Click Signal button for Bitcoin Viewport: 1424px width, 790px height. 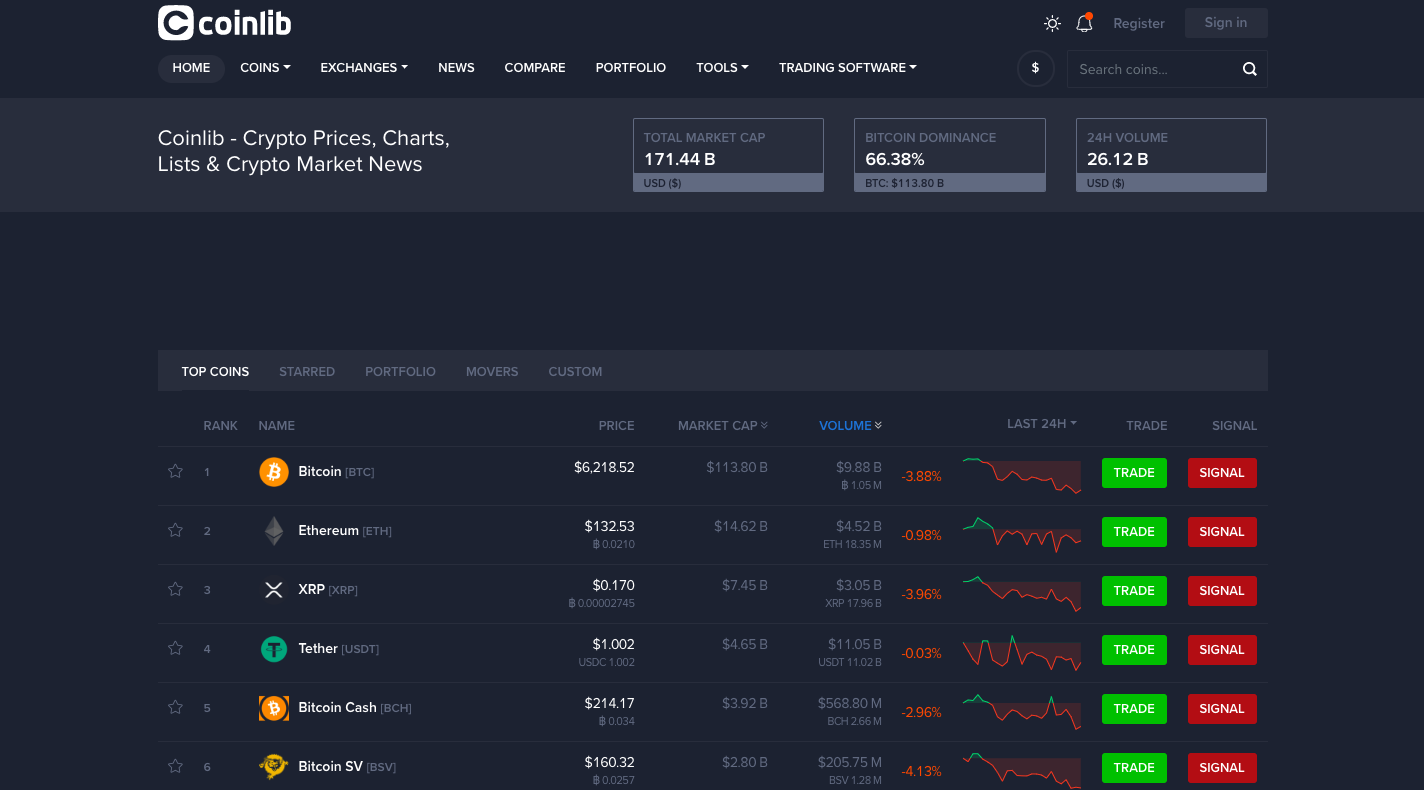(1222, 473)
